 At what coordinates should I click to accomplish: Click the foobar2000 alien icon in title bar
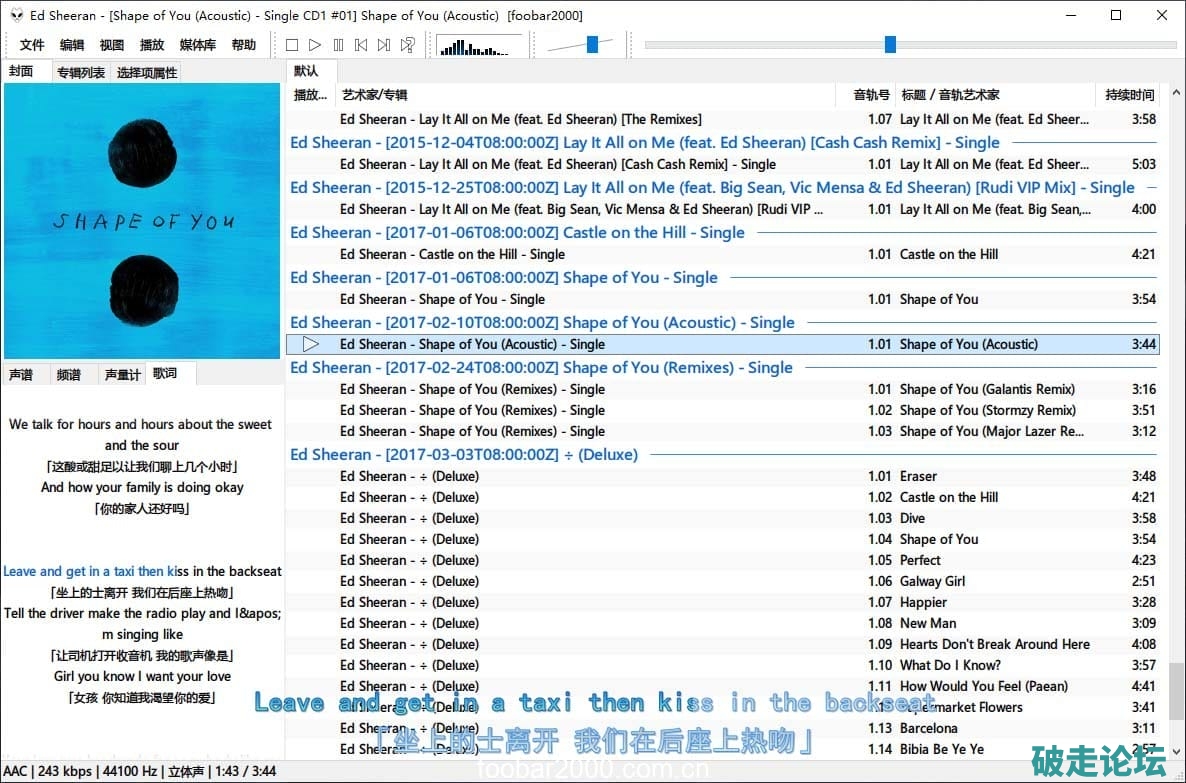(x=16, y=15)
